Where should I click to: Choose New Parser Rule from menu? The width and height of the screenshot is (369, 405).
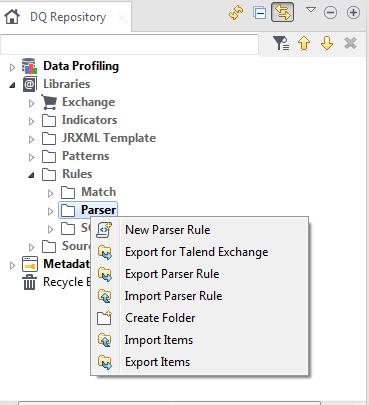(199, 230)
